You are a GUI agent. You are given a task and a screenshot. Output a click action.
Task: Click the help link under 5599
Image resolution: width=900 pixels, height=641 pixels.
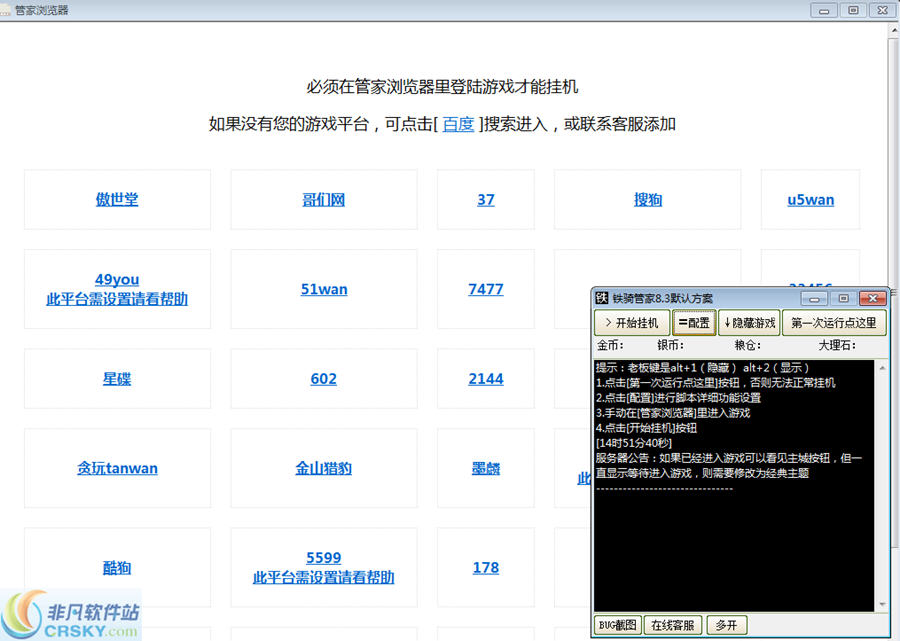324,577
